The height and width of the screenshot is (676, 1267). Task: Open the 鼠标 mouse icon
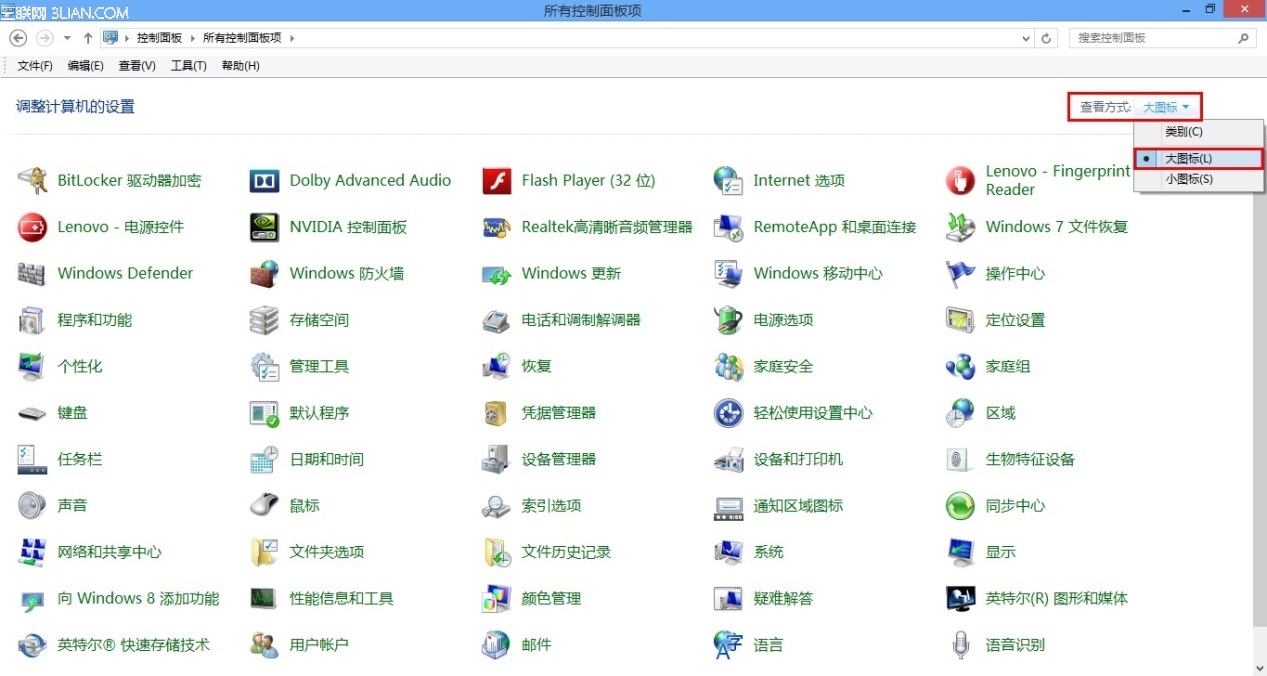[x=264, y=506]
